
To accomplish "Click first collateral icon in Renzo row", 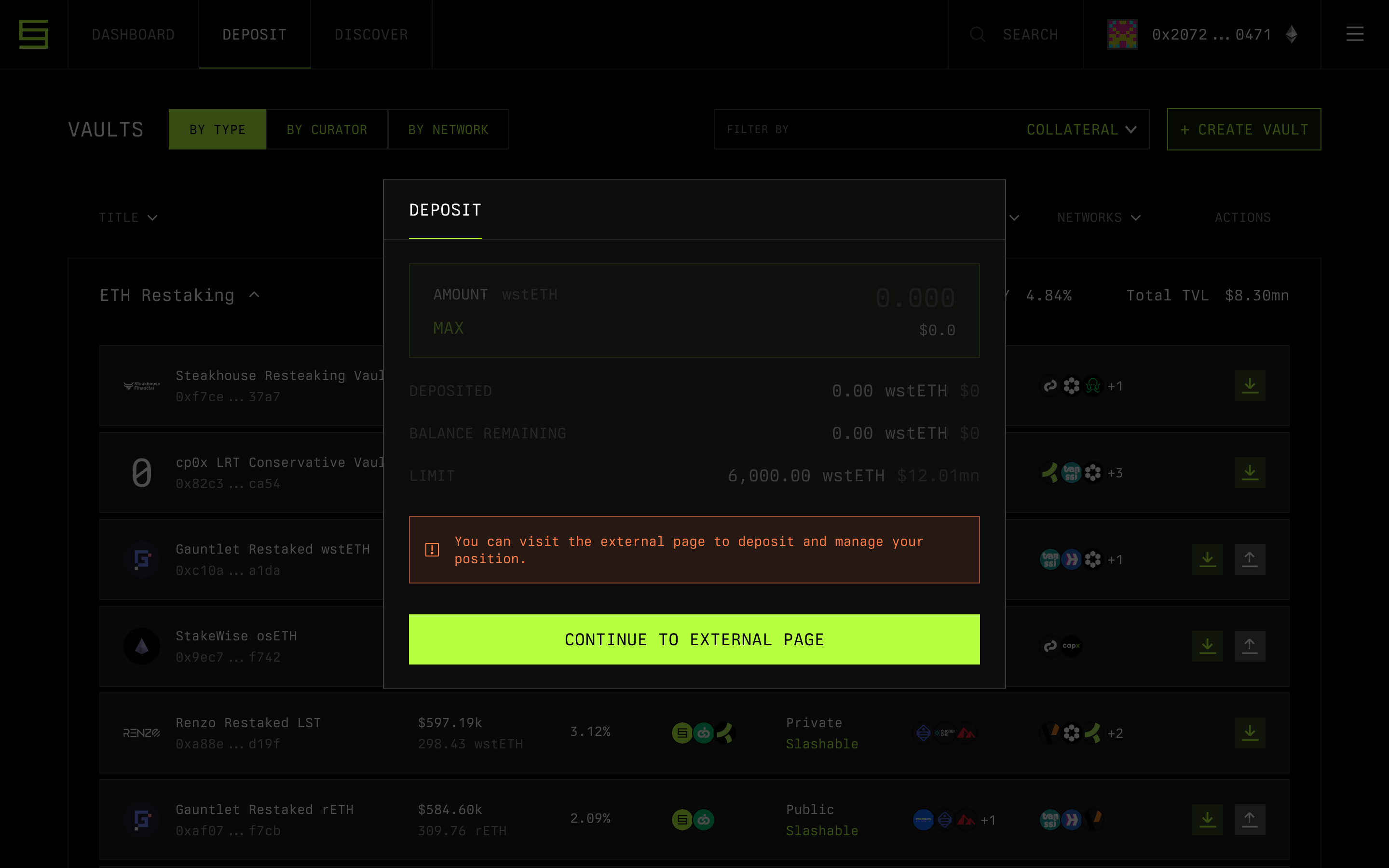I will (x=682, y=733).
